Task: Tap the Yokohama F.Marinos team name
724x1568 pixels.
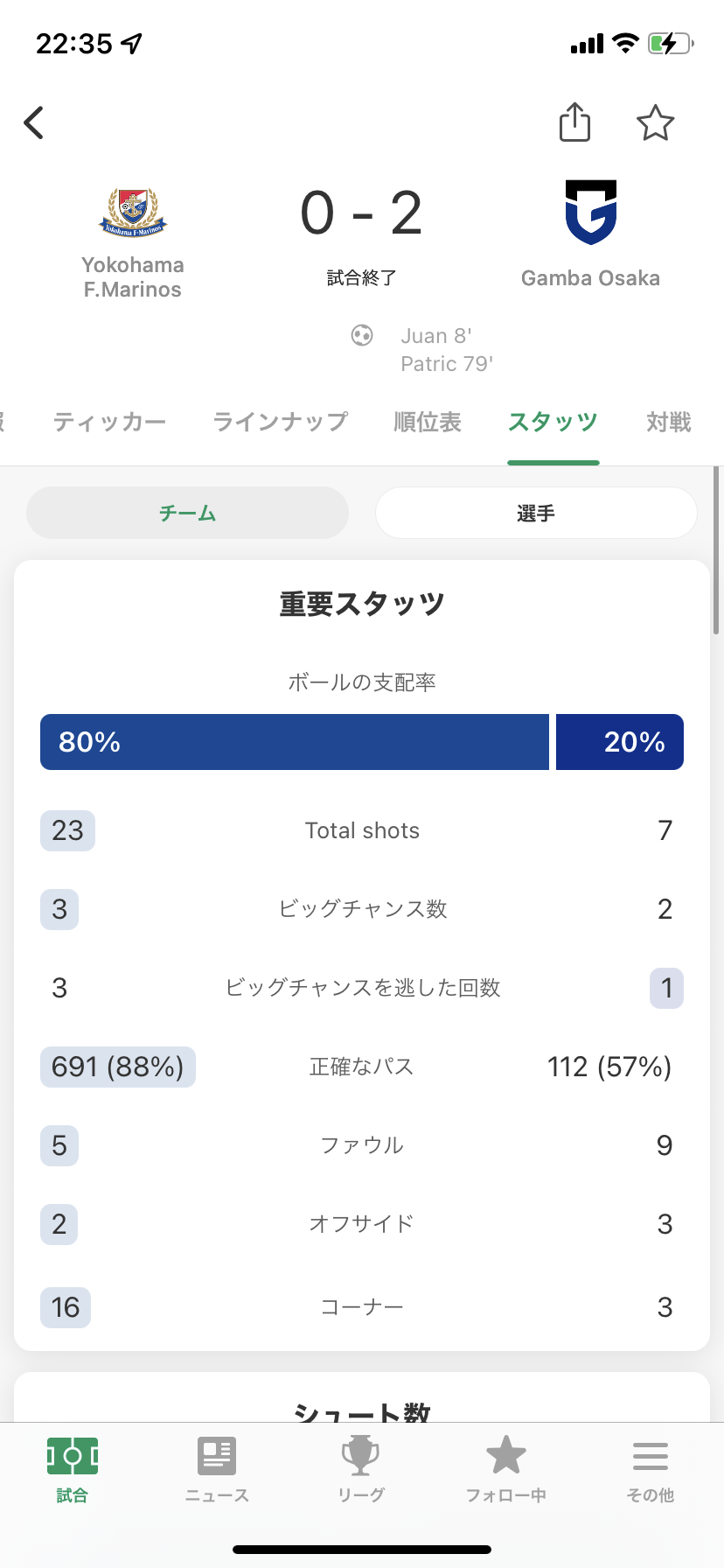Action: 133,277
